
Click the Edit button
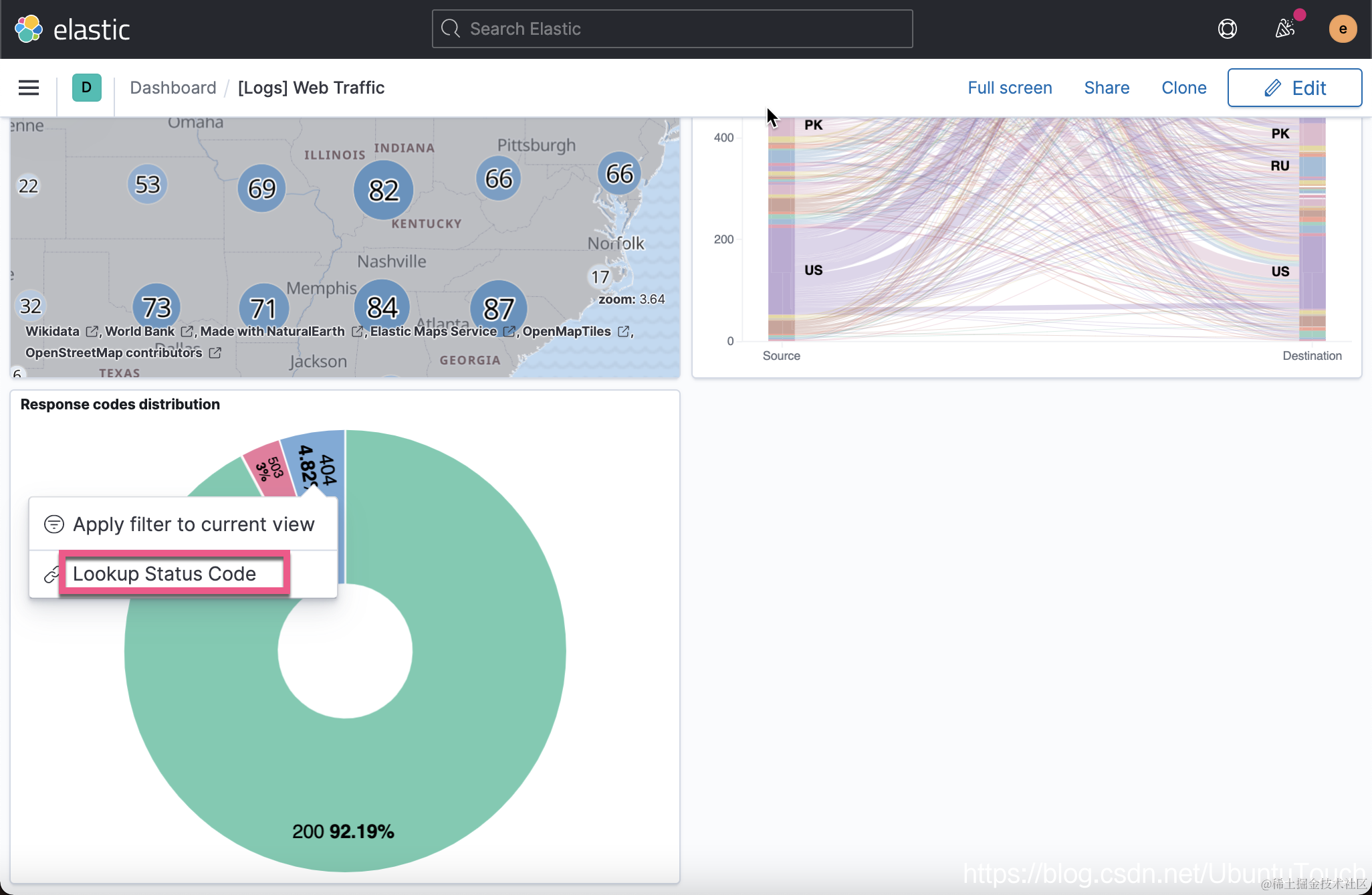(1294, 88)
